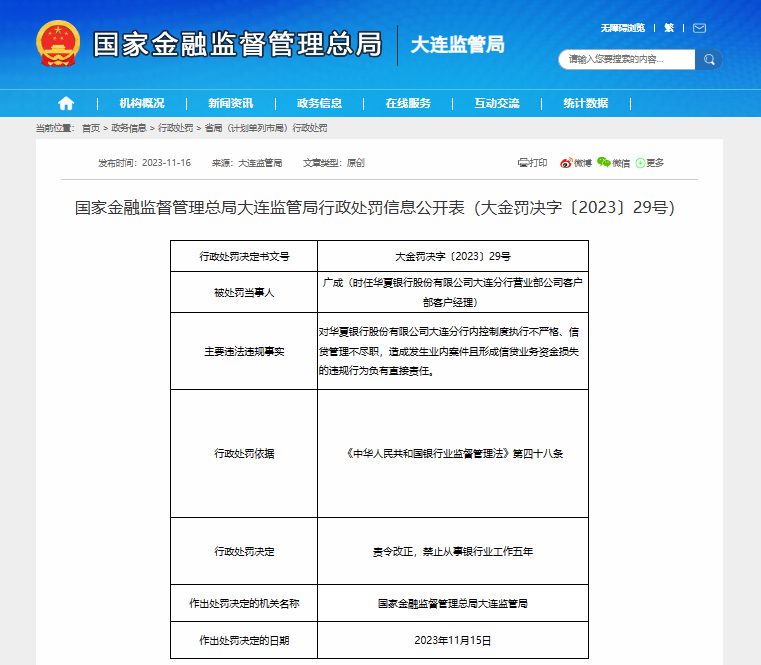761x665 pixels.
Task: Go to 首页 in breadcrumb
Action: pyautogui.click(x=91, y=129)
